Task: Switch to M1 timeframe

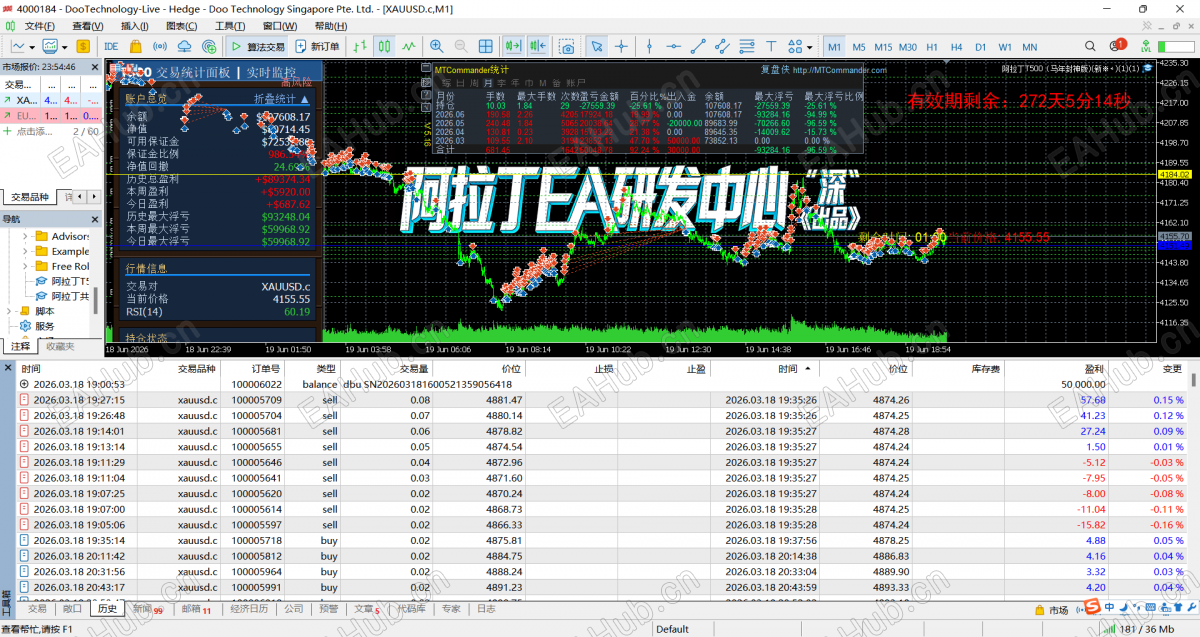Action: click(835, 46)
